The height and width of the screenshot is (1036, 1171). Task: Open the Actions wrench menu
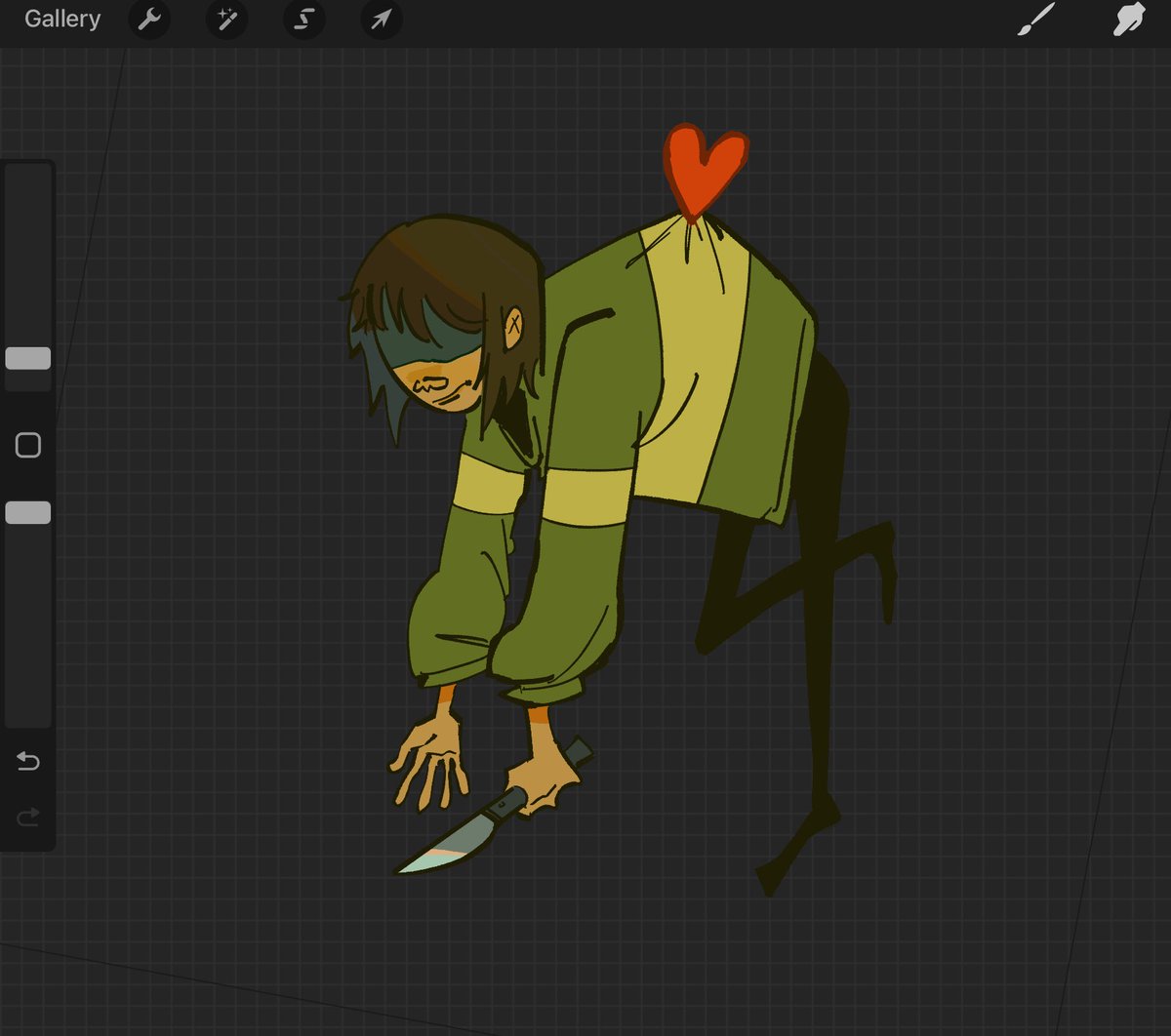tap(149, 20)
